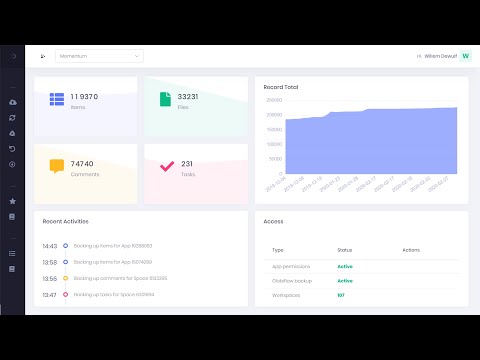This screenshot has width=480, height=360.
Task: Click the sync arrows icon in sidebar
Action: pos(12,118)
